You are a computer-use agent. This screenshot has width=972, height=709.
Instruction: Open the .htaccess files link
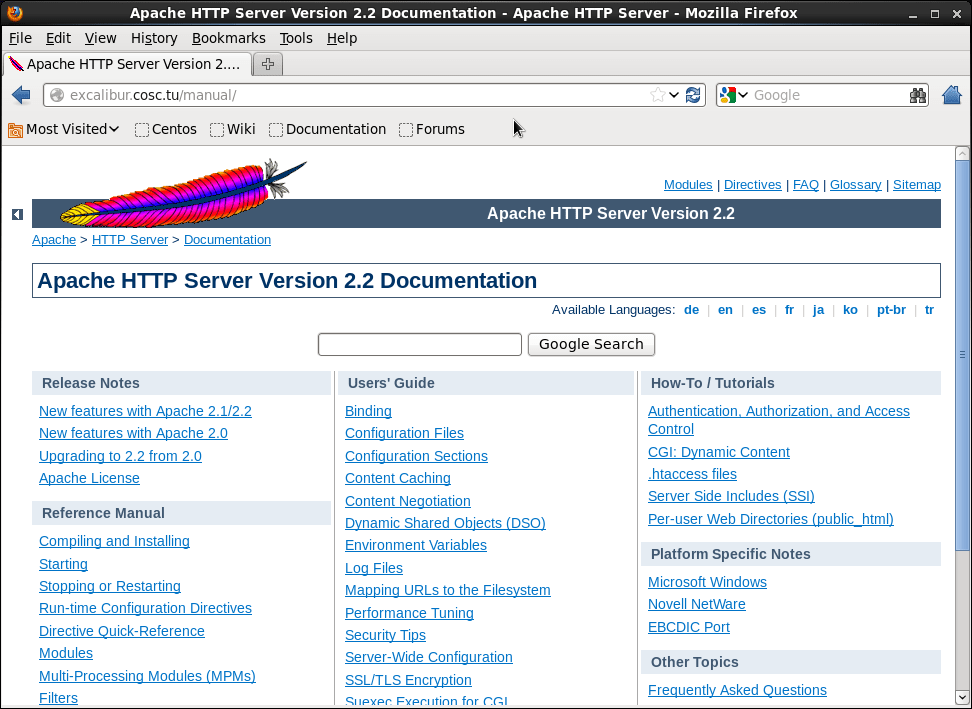pyautogui.click(x=692, y=474)
